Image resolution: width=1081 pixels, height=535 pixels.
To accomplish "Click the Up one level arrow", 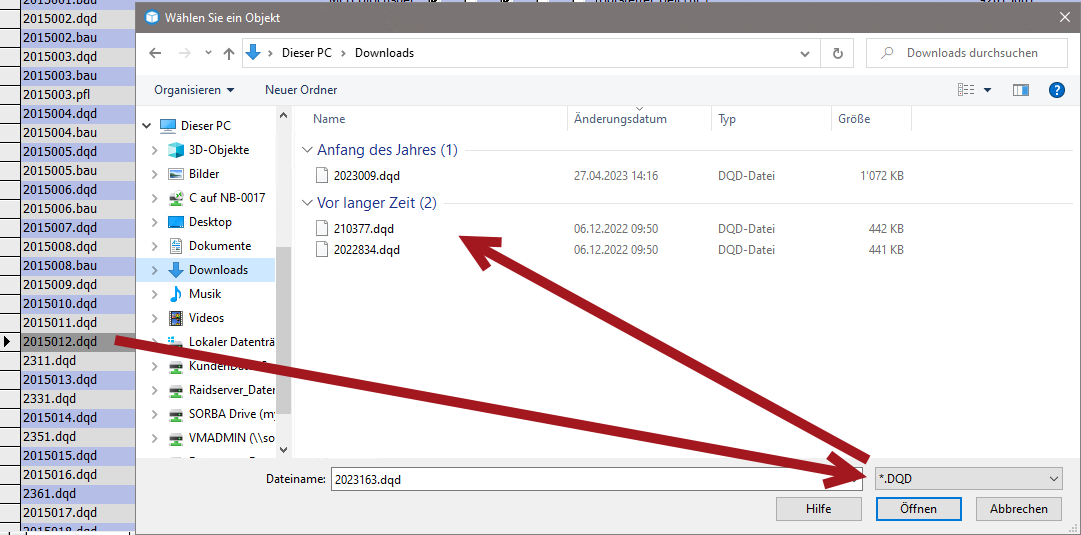I will pos(229,53).
